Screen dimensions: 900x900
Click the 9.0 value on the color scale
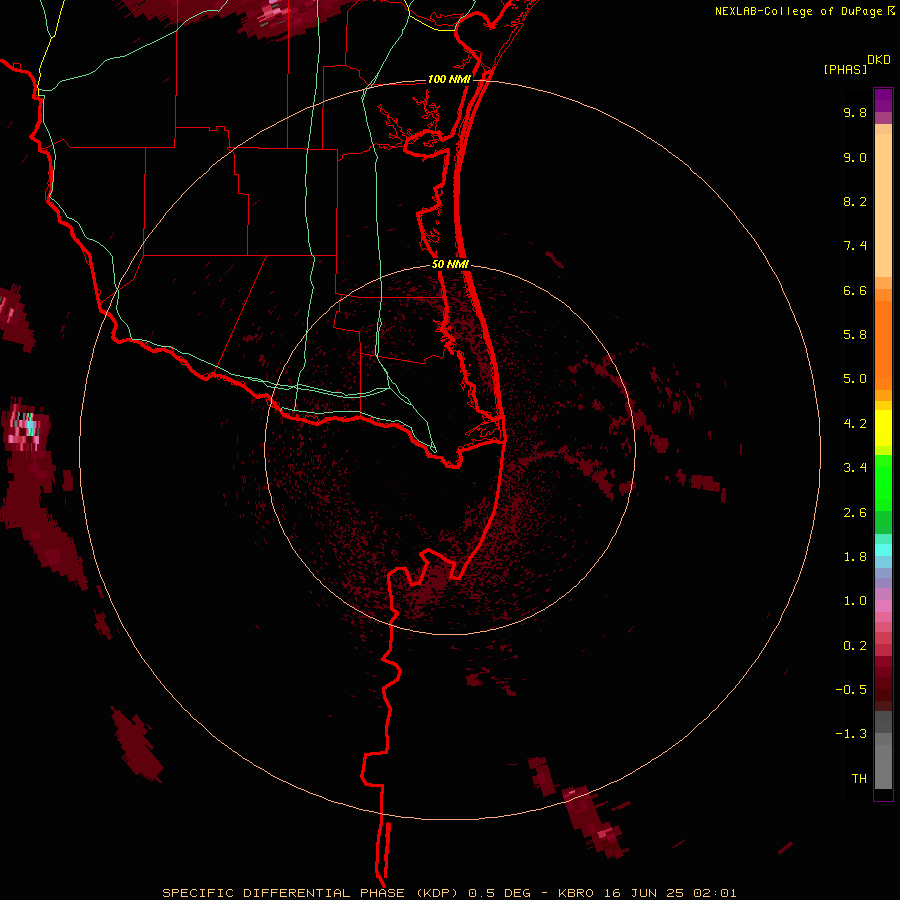pyautogui.click(x=855, y=158)
